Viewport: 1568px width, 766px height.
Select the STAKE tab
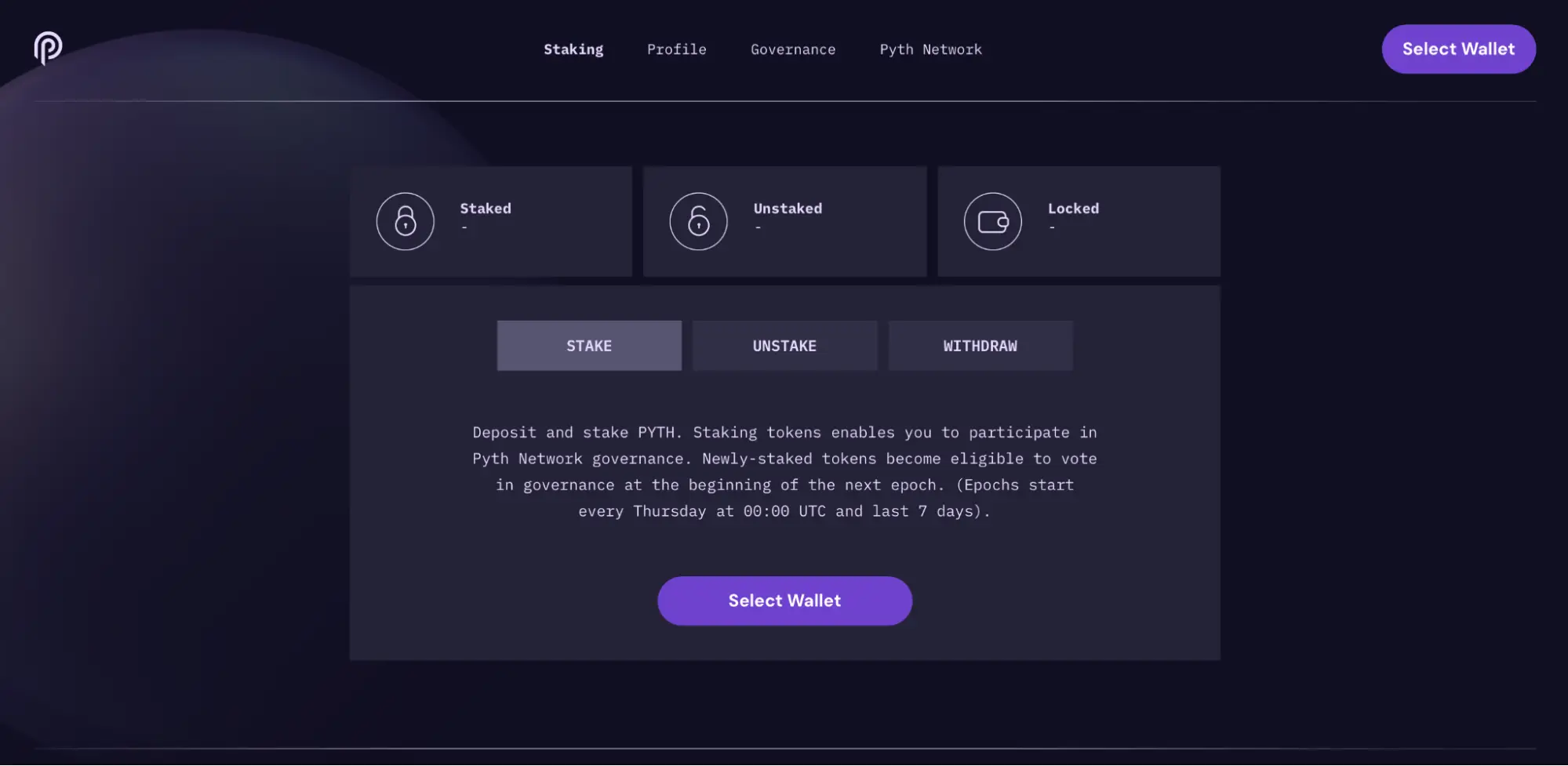tap(589, 346)
